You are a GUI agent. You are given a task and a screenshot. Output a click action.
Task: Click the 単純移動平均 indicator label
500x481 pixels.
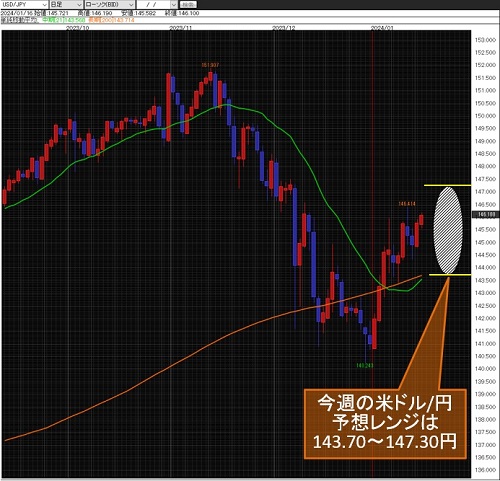pos(19,20)
